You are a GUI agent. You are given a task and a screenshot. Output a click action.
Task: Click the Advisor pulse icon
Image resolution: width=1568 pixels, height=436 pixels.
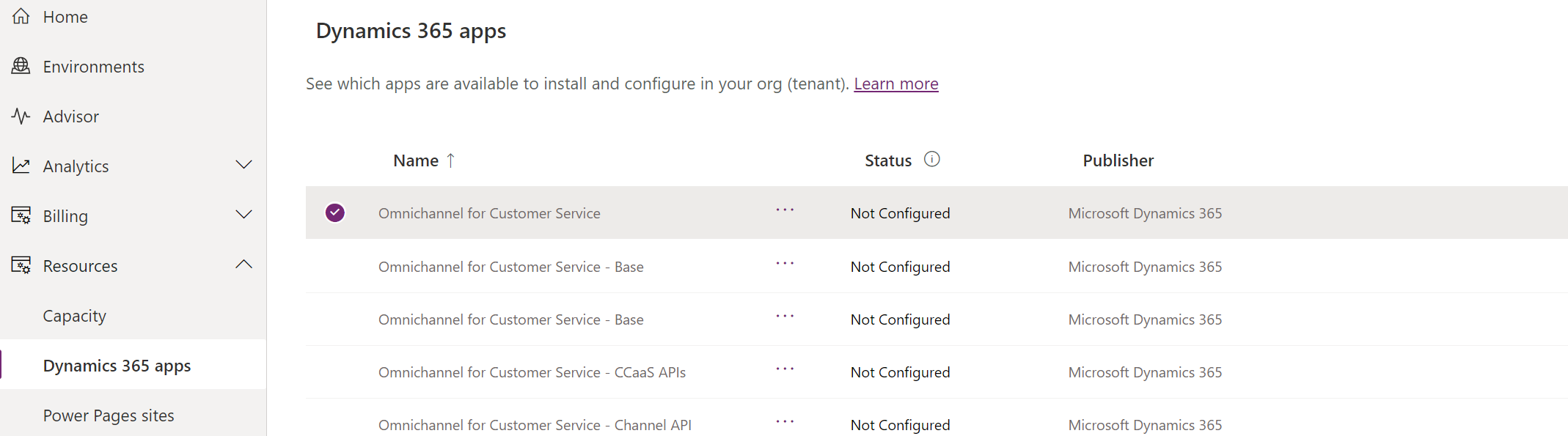click(21, 116)
